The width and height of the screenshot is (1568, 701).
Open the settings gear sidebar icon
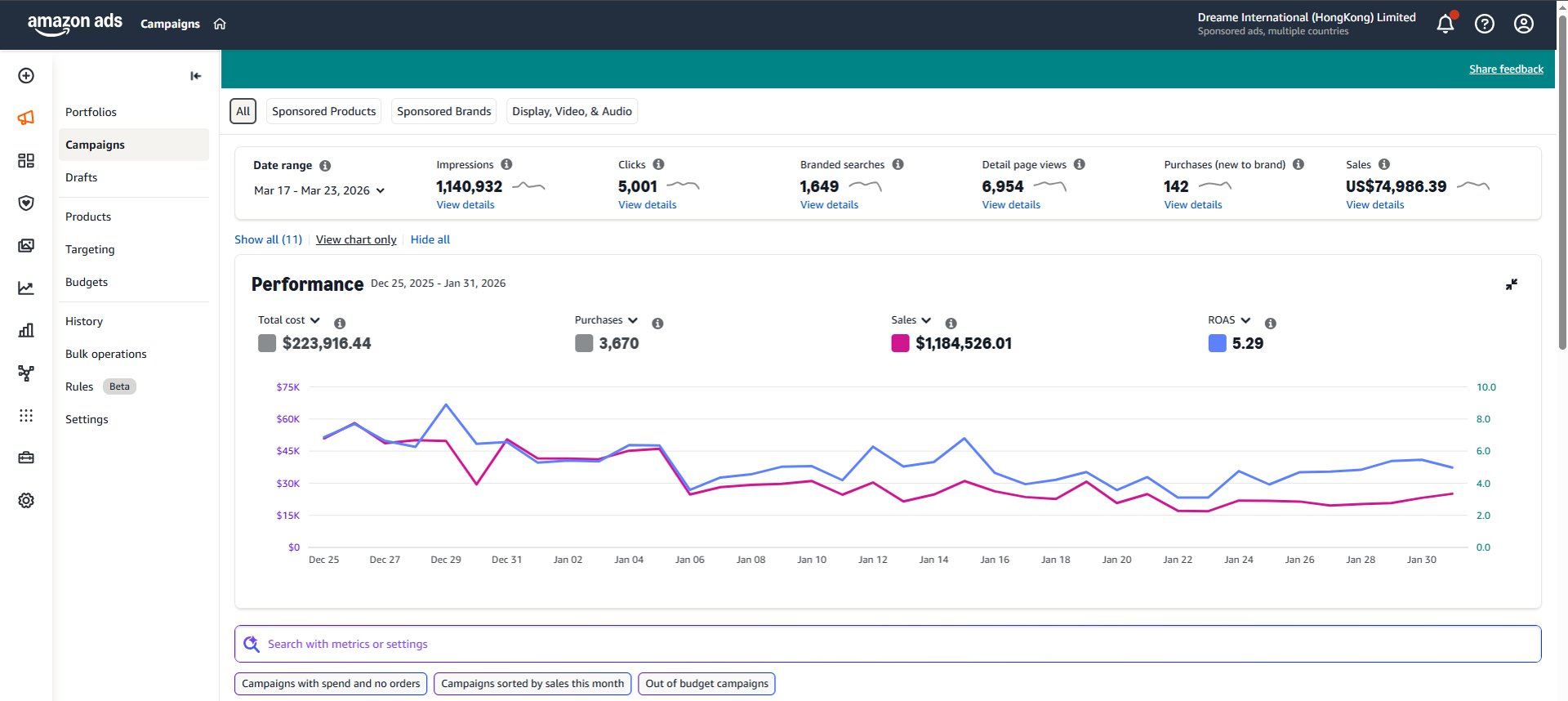pyautogui.click(x=26, y=500)
